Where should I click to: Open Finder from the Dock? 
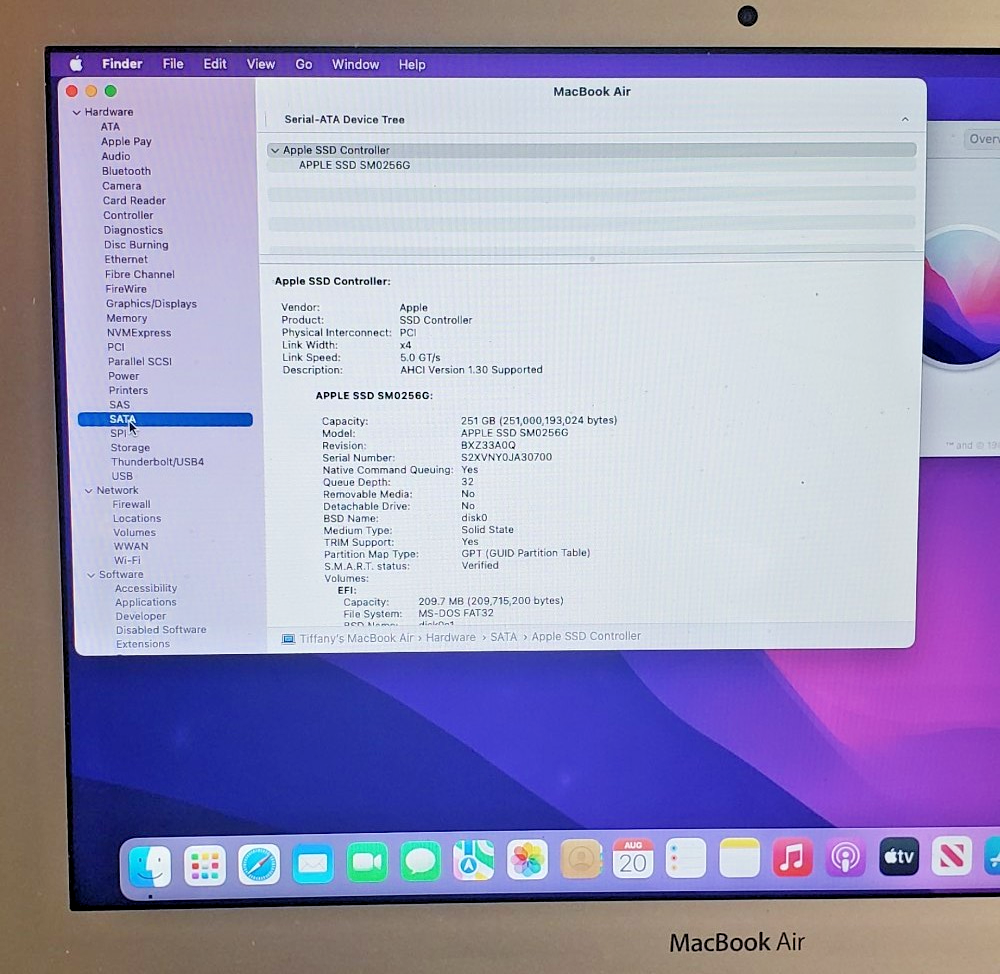coord(150,866)
